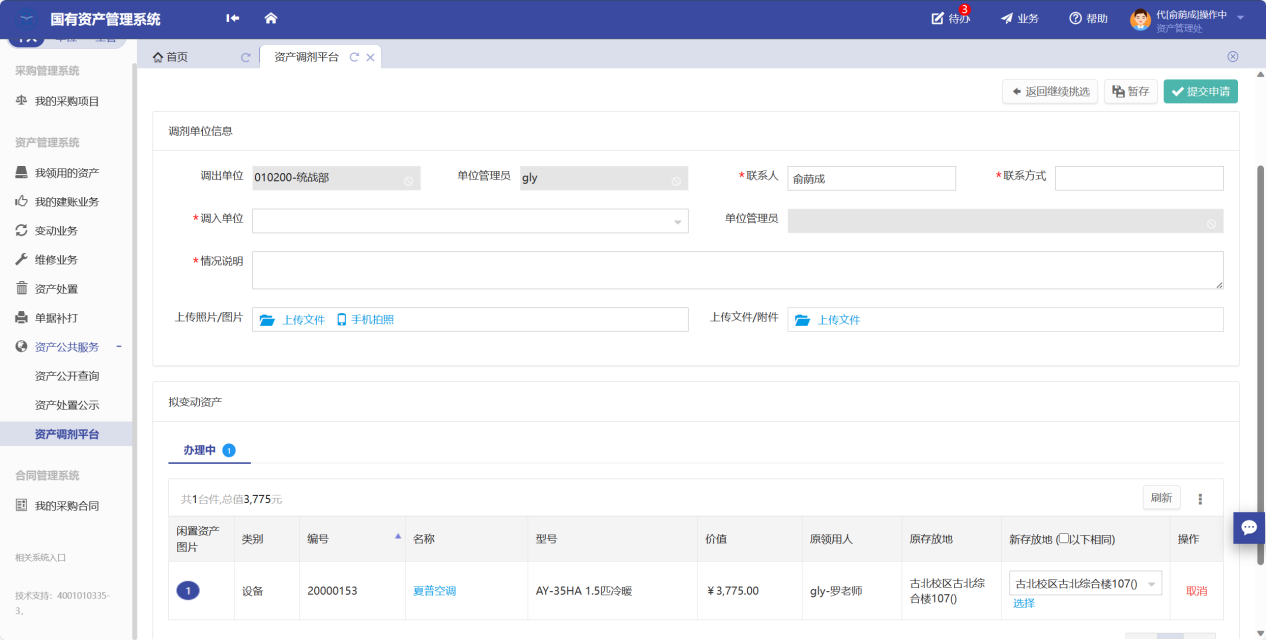Click the 联系方式 input field
The width and height of the screenshot is (1266, 640).
[1138, 178]
